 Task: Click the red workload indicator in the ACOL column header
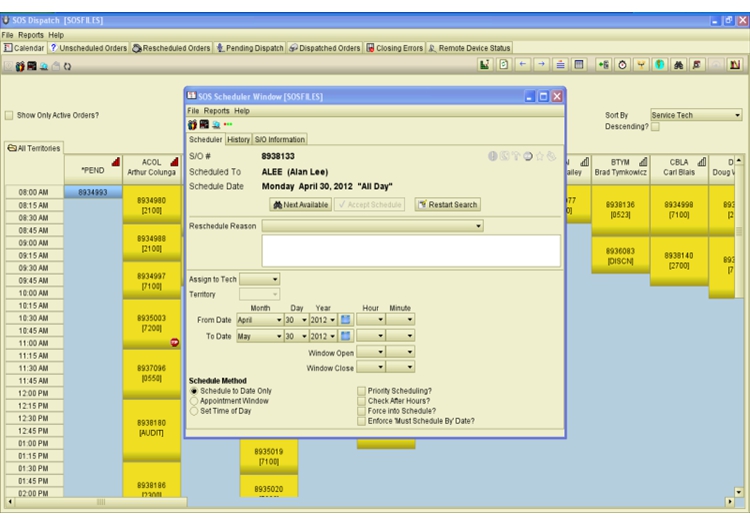pos(175,162)
